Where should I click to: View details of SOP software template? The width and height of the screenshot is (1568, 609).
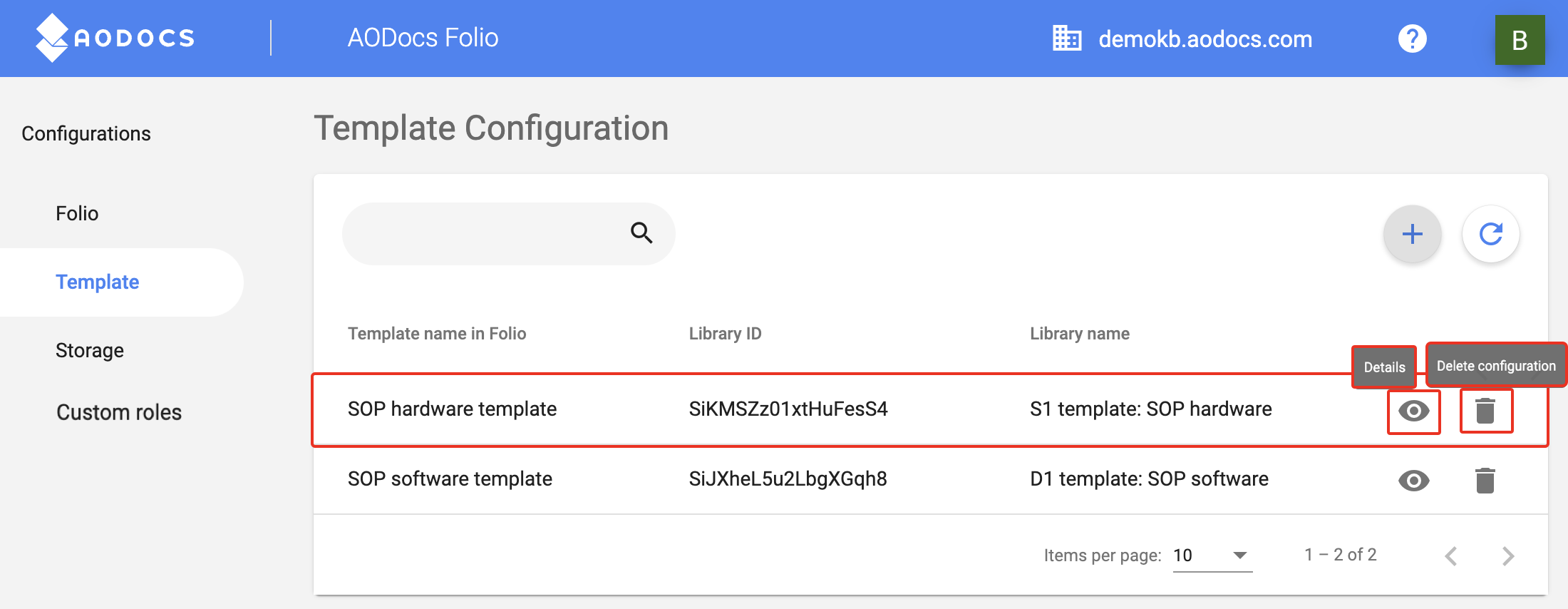(1413, 481)
